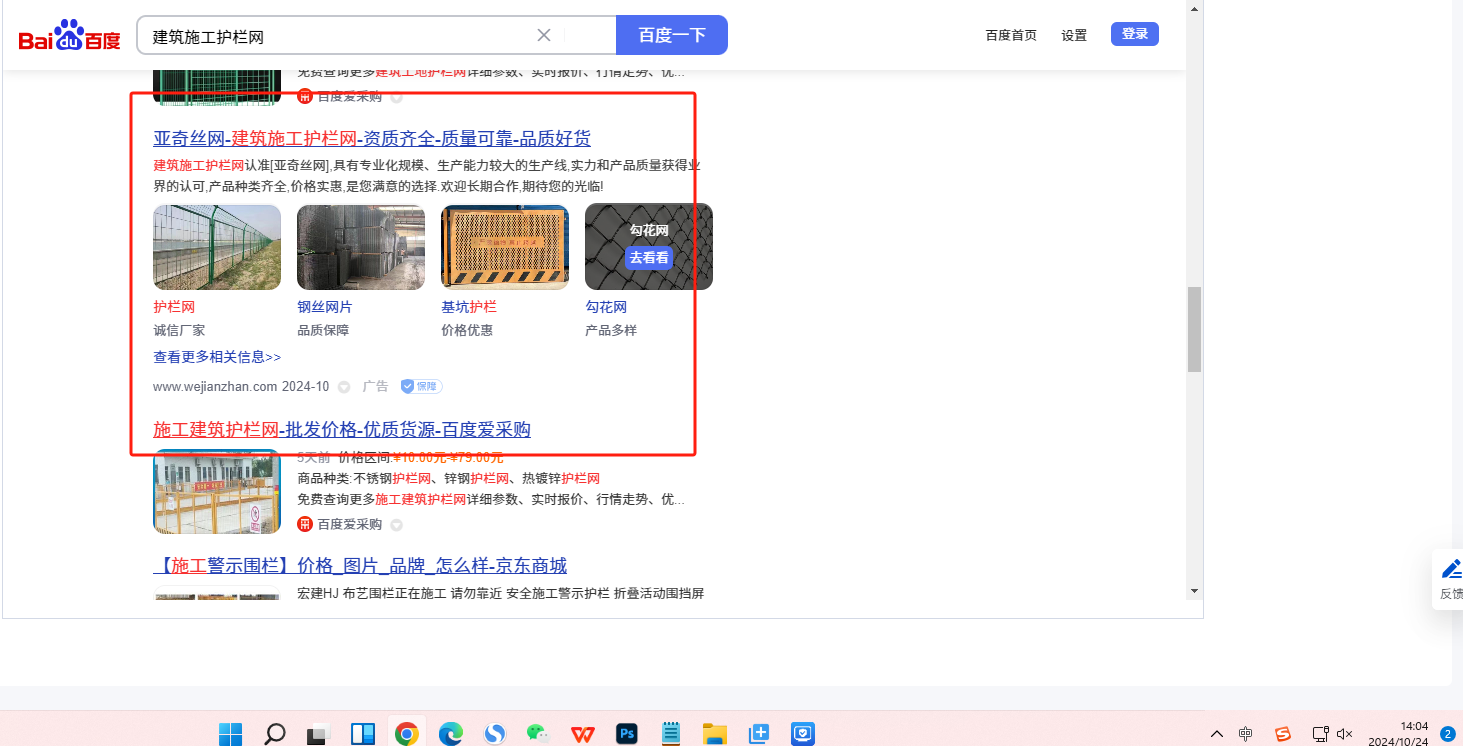This screenshot has height=746, width=1463.
Task: Click the 基坑护栏 orange fence thumbnail
Action: pyautogui.click(x=504, y=247)
